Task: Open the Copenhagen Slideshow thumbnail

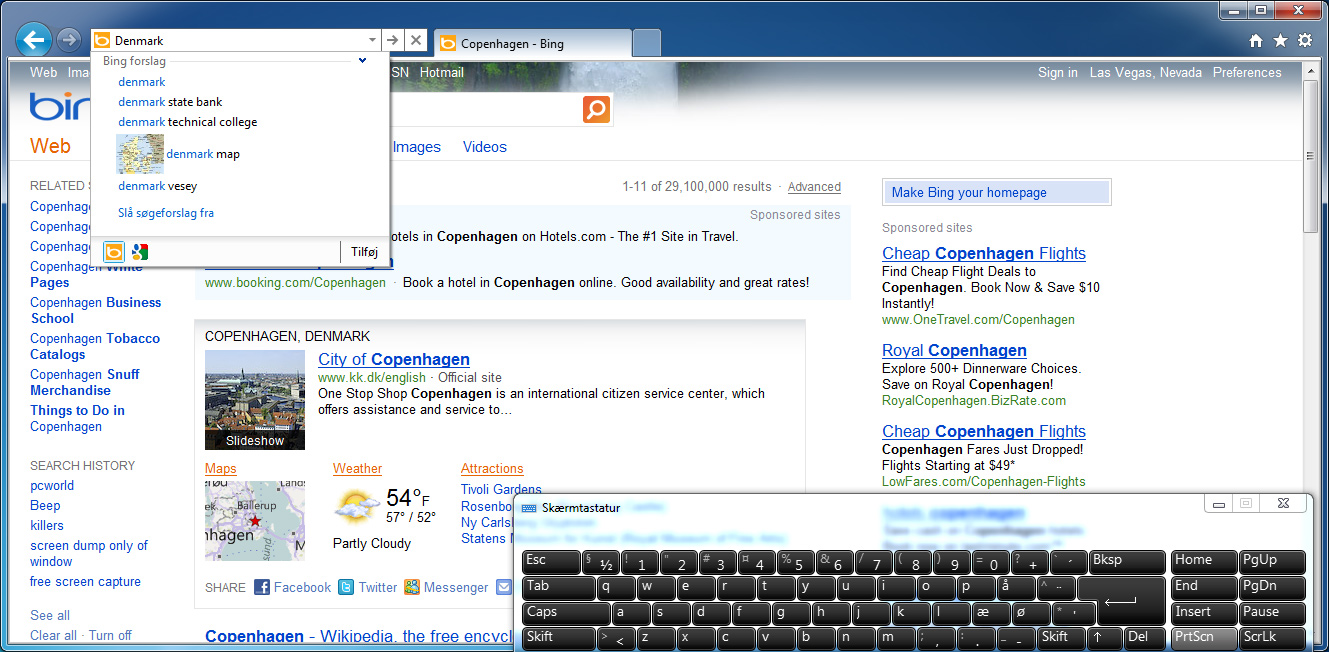Action: click(x=255, y=400)
